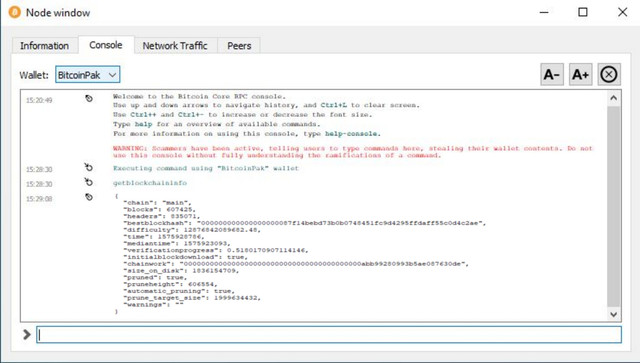The width and height of the screenshot is (640, 363).
Task: Click the icon beside 'Executing command' line
Action: coord(89,167)
